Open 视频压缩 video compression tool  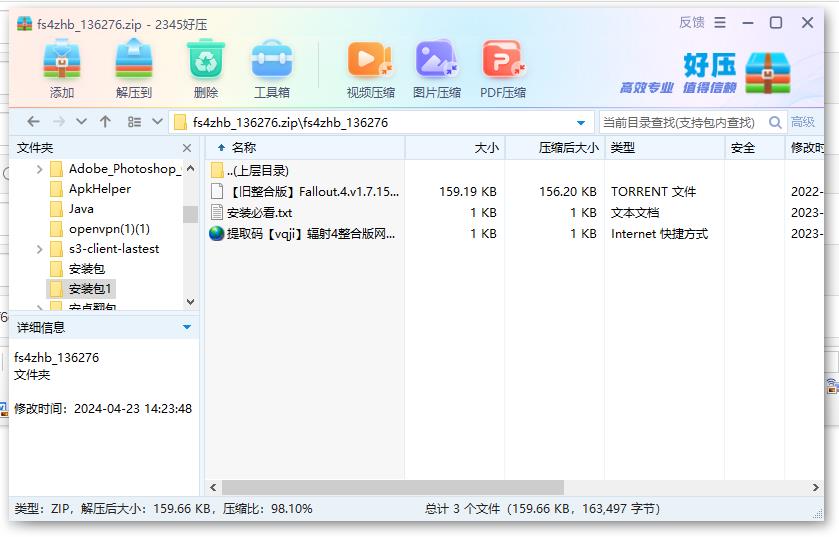[370, 60]
